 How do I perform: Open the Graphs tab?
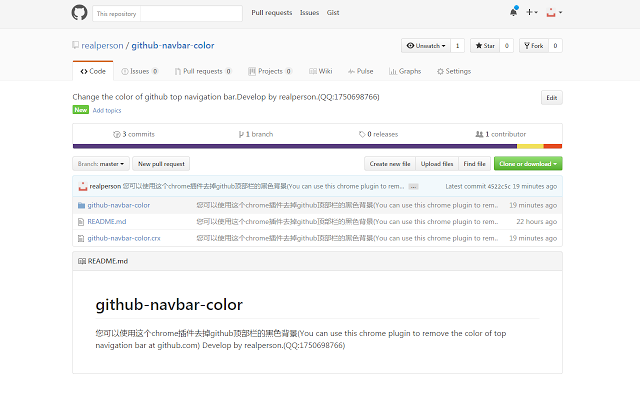405,71
